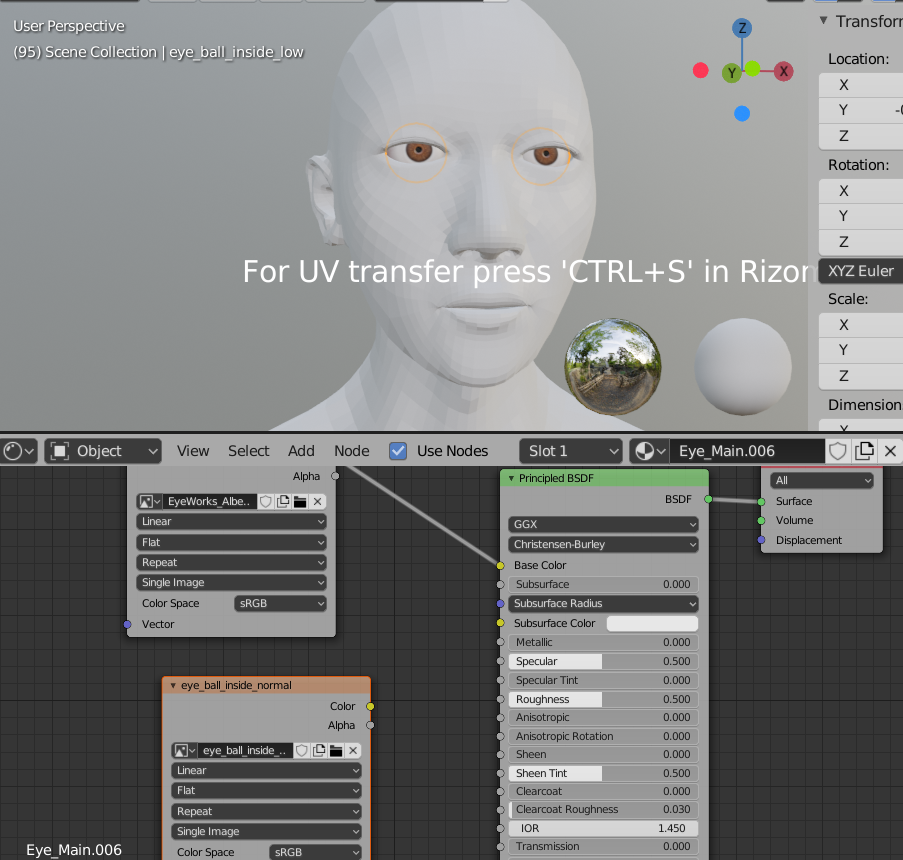Open the View menu in node editor
Viewport: 903px width, 860px height.
point(193,451)
